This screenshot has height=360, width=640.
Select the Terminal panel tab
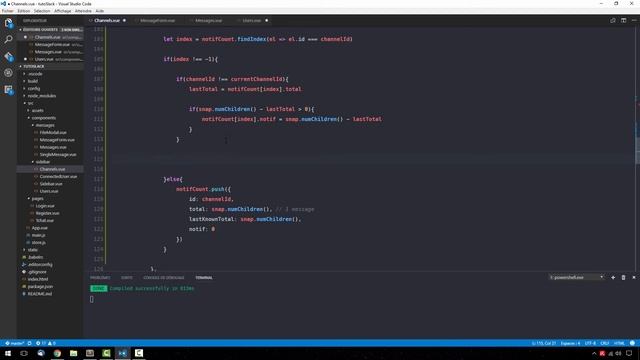[x=204, y=278]
